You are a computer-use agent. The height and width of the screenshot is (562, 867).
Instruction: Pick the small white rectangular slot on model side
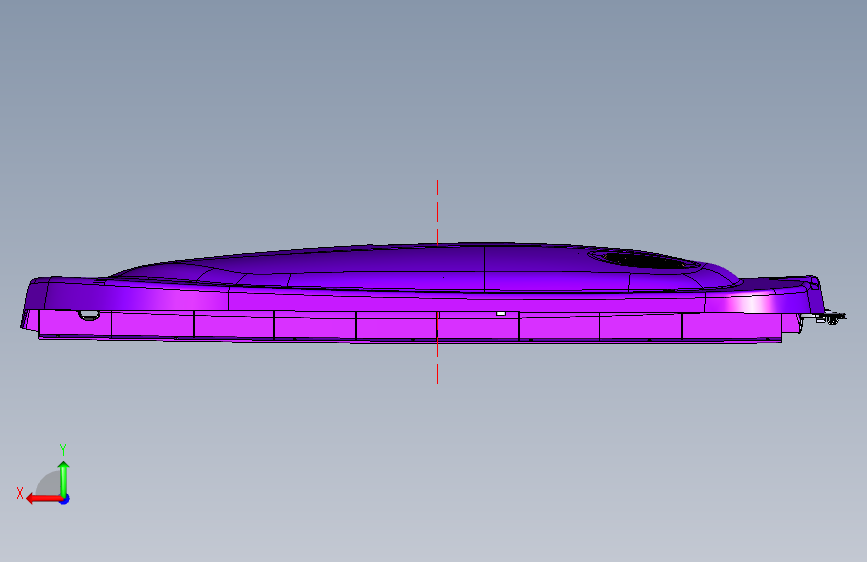(x=501, y=314)
